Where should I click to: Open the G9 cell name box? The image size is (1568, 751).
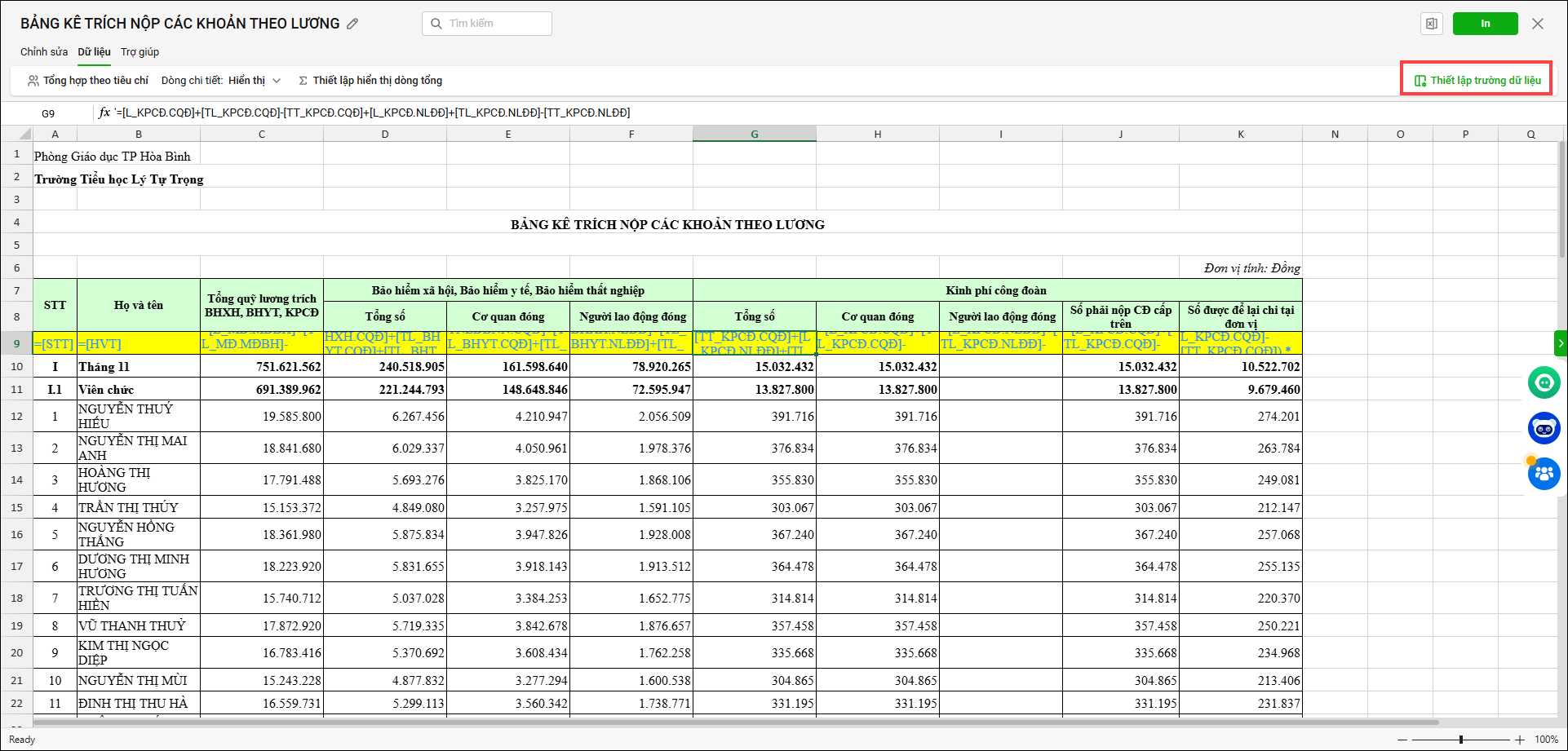click(48, 113)
